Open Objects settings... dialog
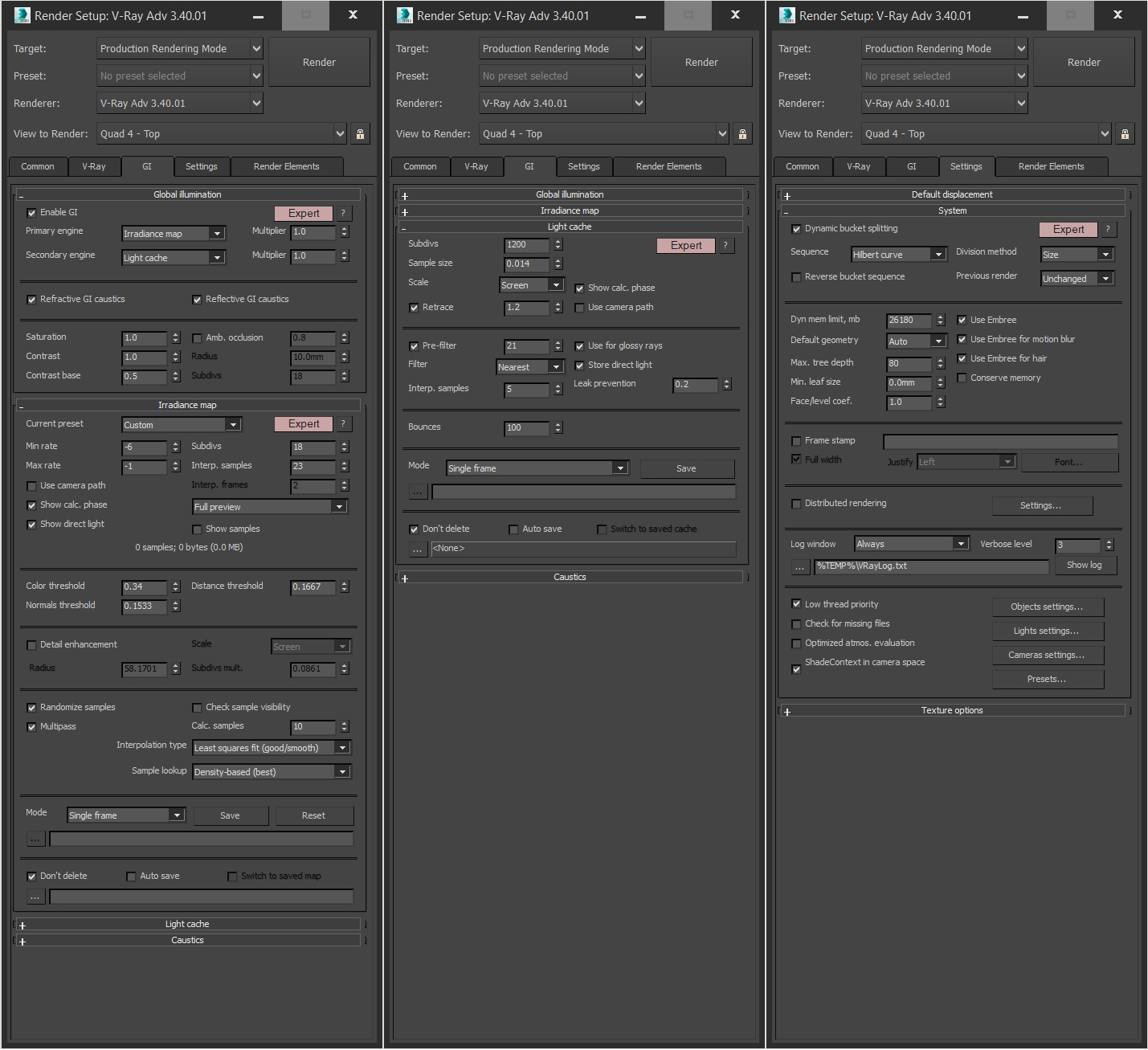This screenshot has height=1050, width=1148. (x=1048, y=607)
